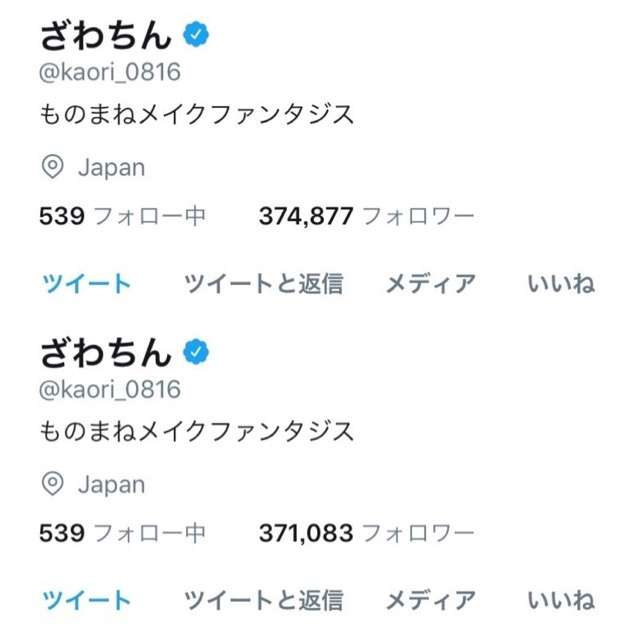Open the lower メディア tab

tap(431, 600)
